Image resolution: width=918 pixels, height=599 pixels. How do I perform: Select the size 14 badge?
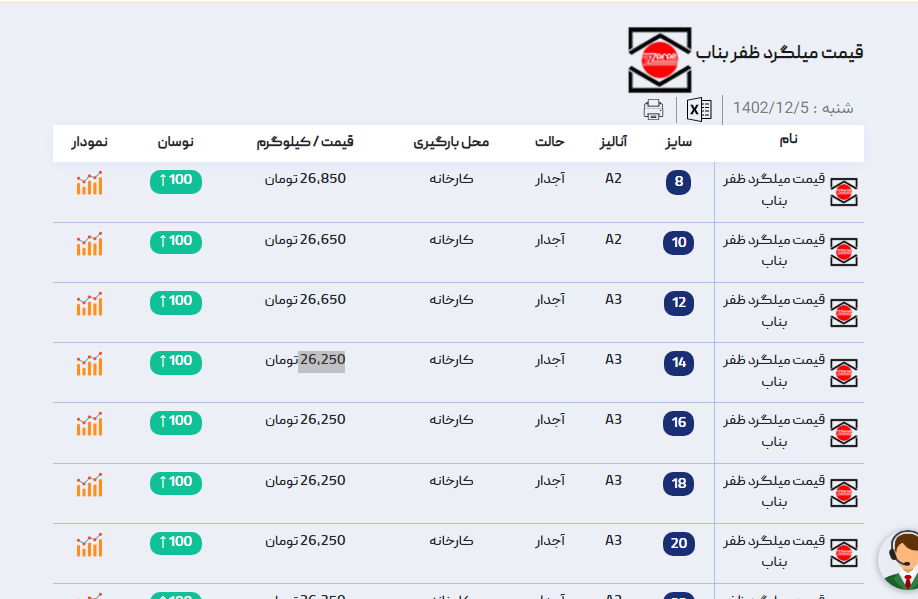pyautogui.click(x=679, y=363)
